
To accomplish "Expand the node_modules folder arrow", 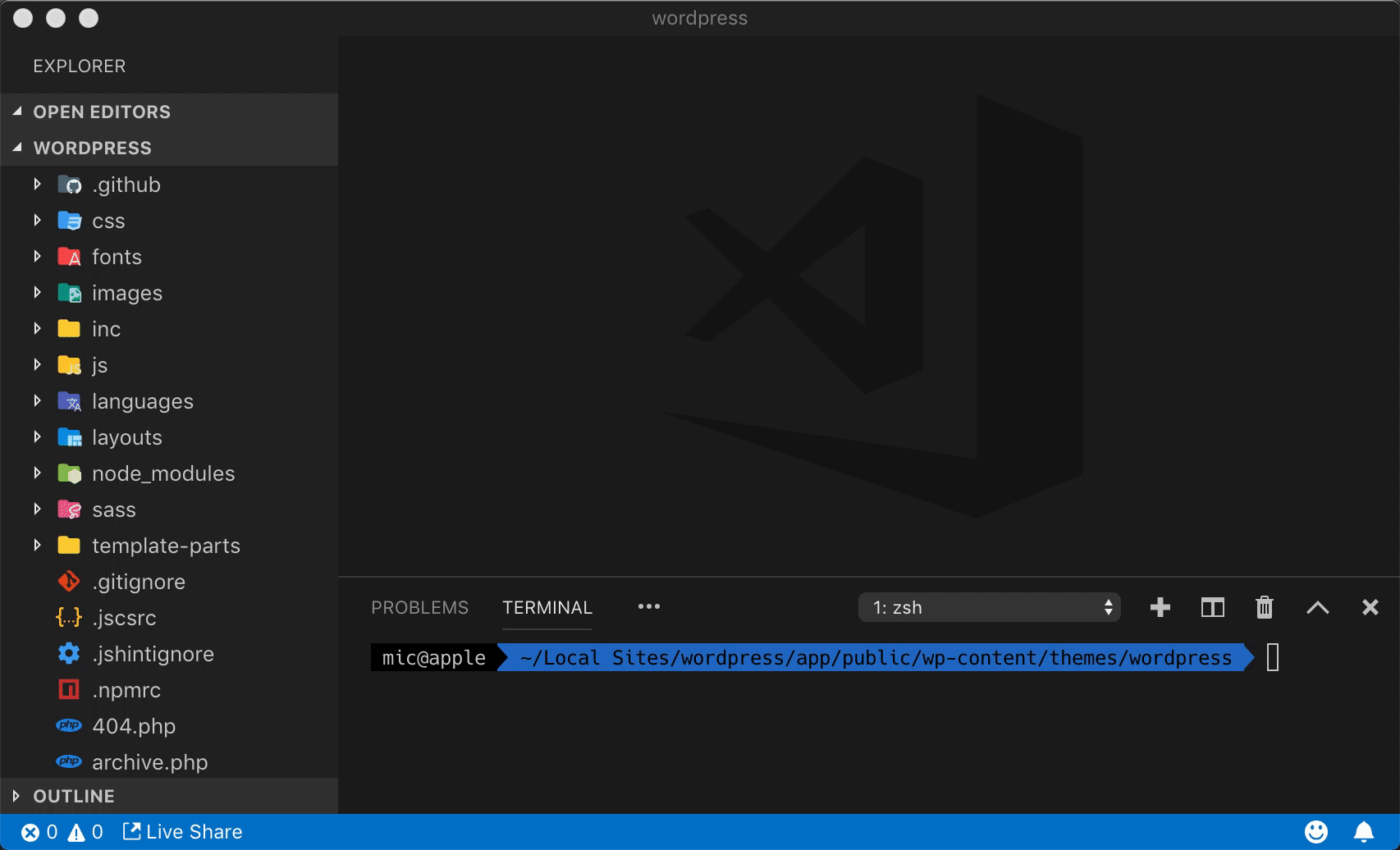I will (38, 473).
